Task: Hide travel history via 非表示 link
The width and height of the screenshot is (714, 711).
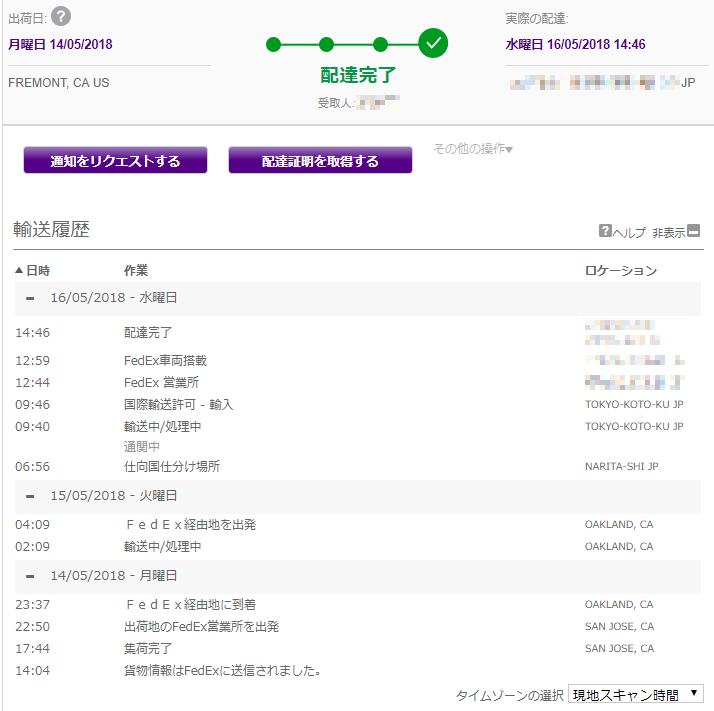Action: click(x=668, y=233)
